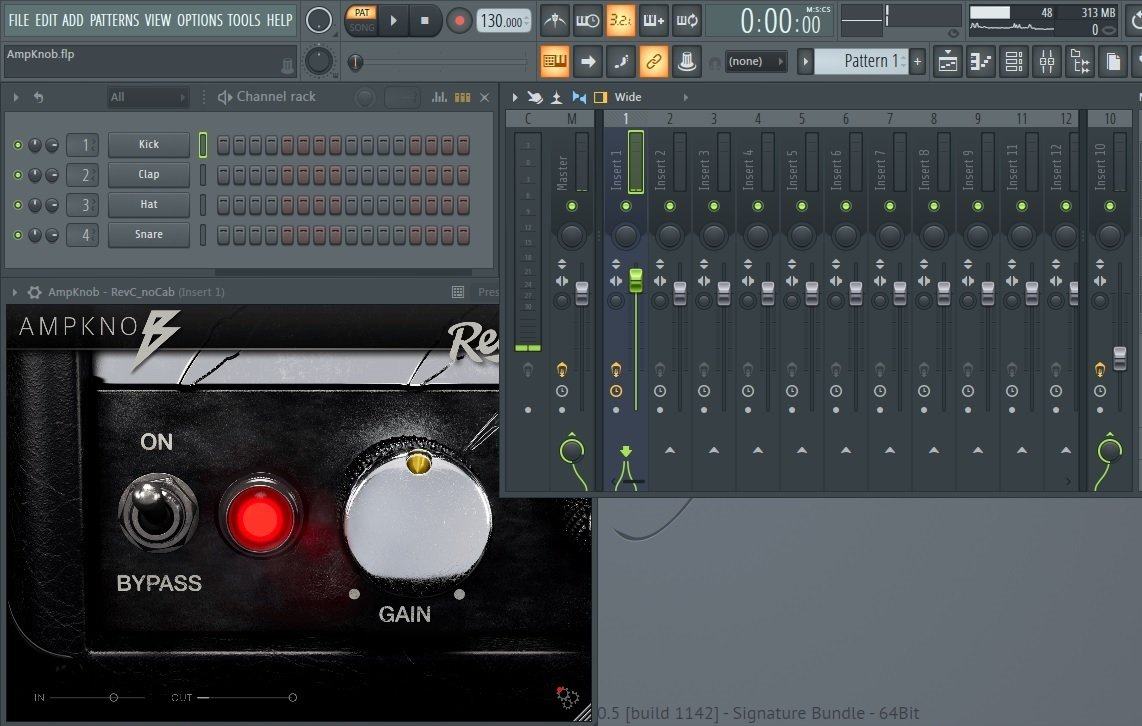Image resolution: width=1142 pixels, height=726 pixels.
Task: Click the Snare channel button
Action: pos(149,234)
